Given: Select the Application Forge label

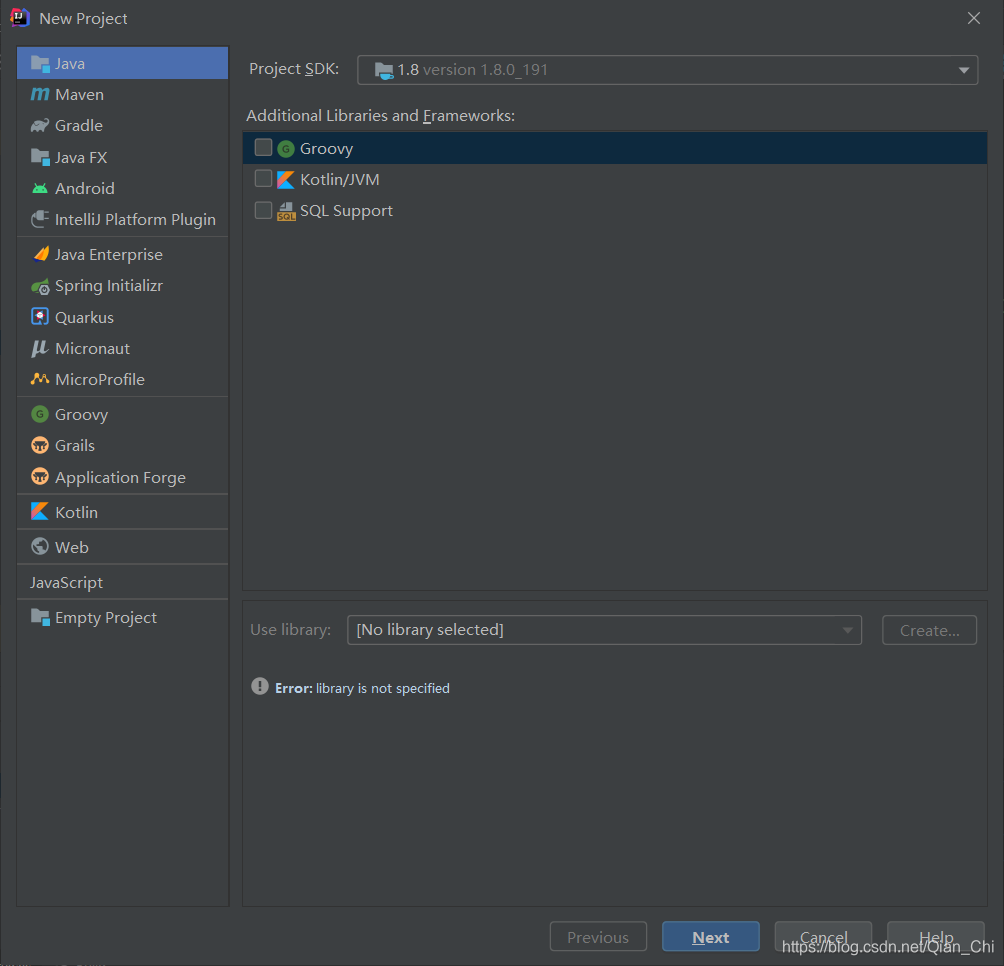Looking at the screenshot, I should [x=120, y=478].
